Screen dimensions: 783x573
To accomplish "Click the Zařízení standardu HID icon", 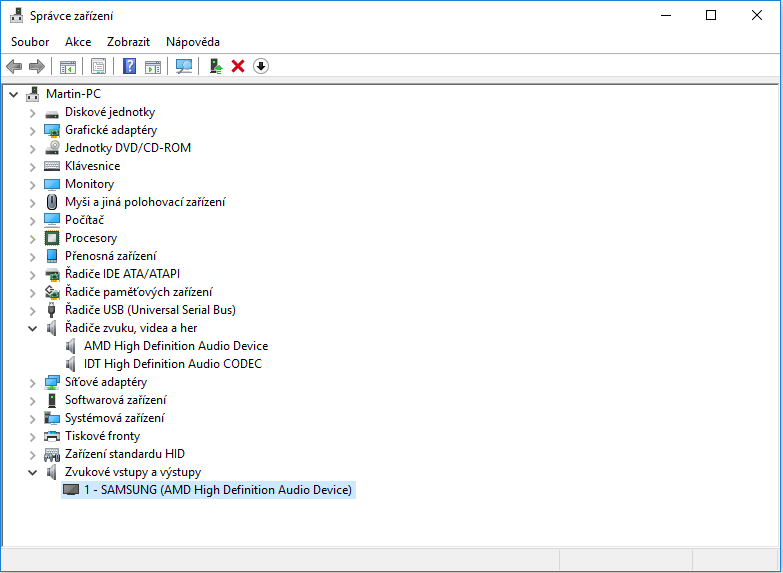I will (51, 454).
